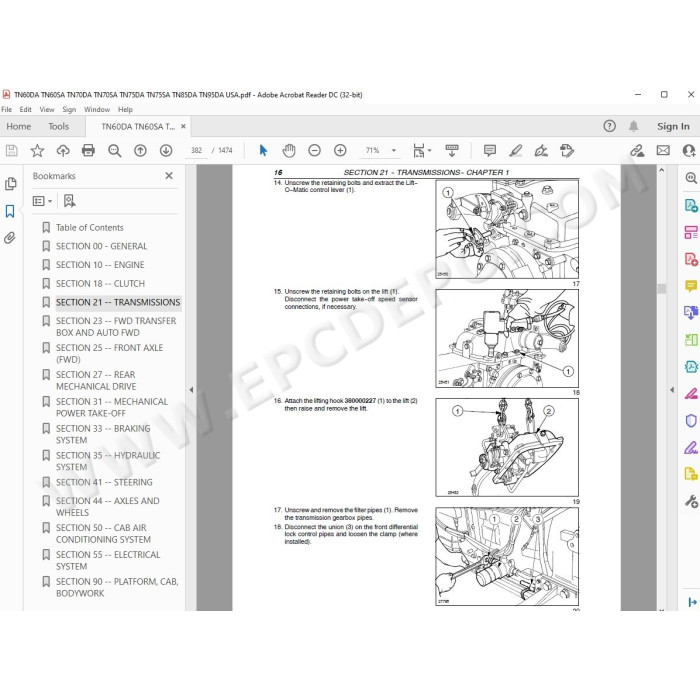Share a link to the file
Viewport: 700px width, 700px height.
637,150
